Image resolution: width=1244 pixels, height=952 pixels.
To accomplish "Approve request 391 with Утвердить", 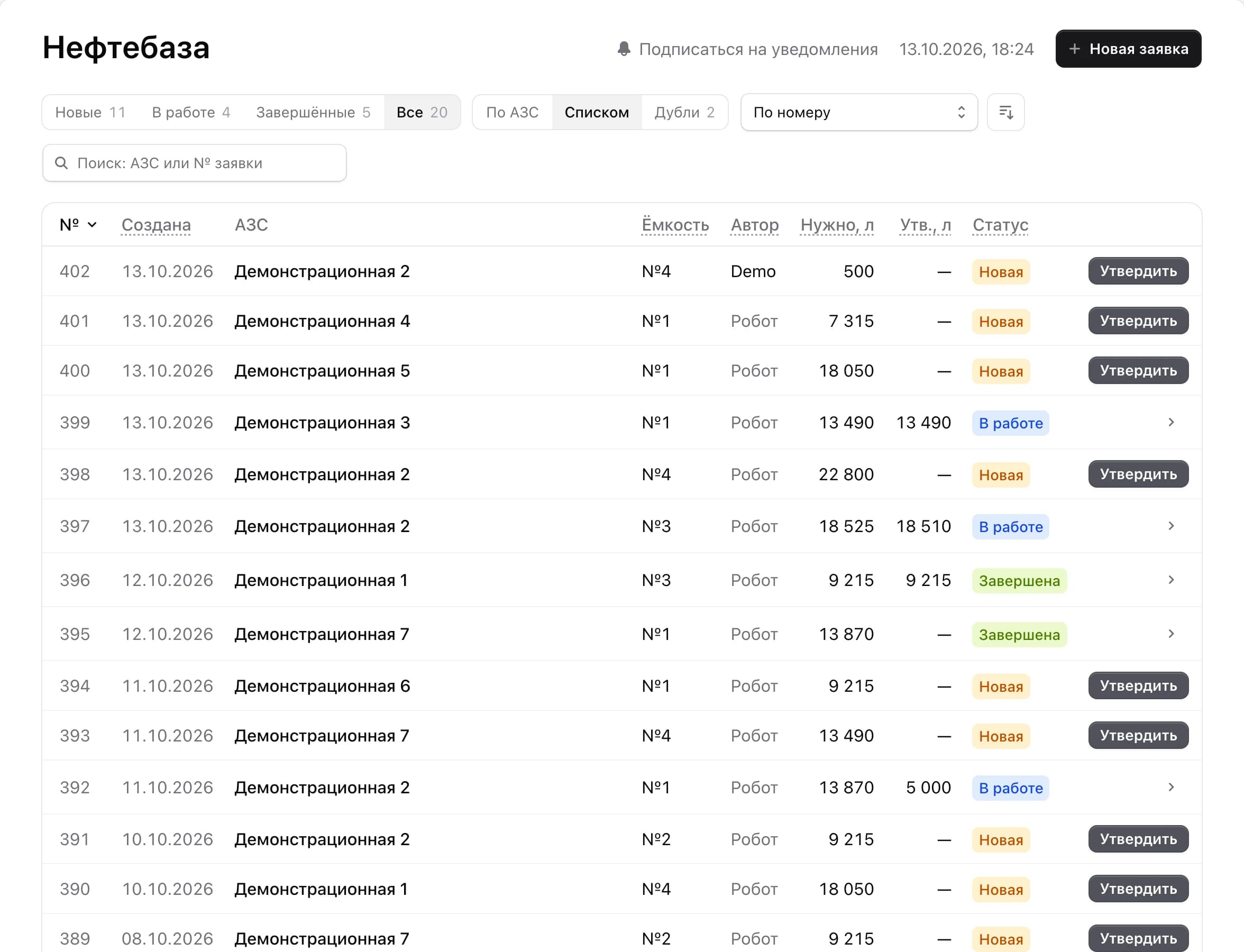I will point(1138,839).
